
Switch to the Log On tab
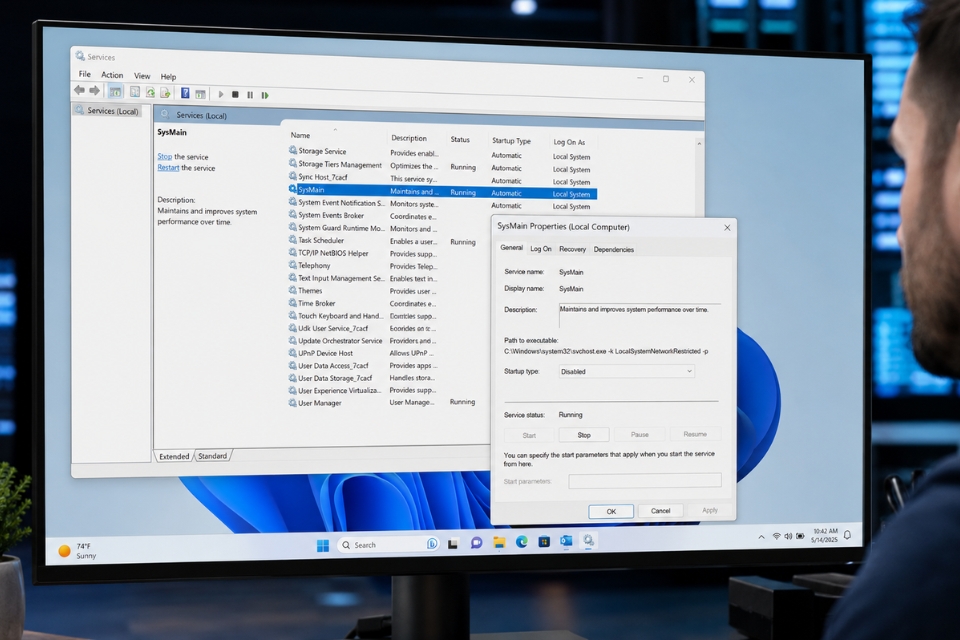pyautogui.click(x=541, y=249)
